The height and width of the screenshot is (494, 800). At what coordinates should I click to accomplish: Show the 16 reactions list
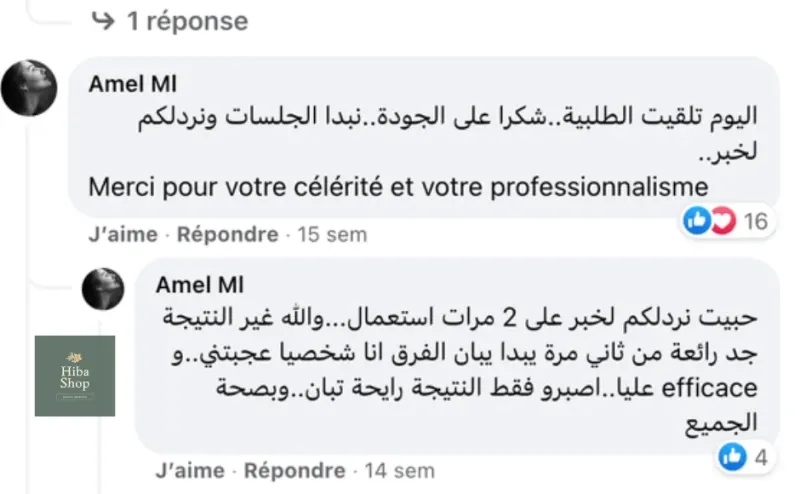pyautogui.click(x=757, y=221)
